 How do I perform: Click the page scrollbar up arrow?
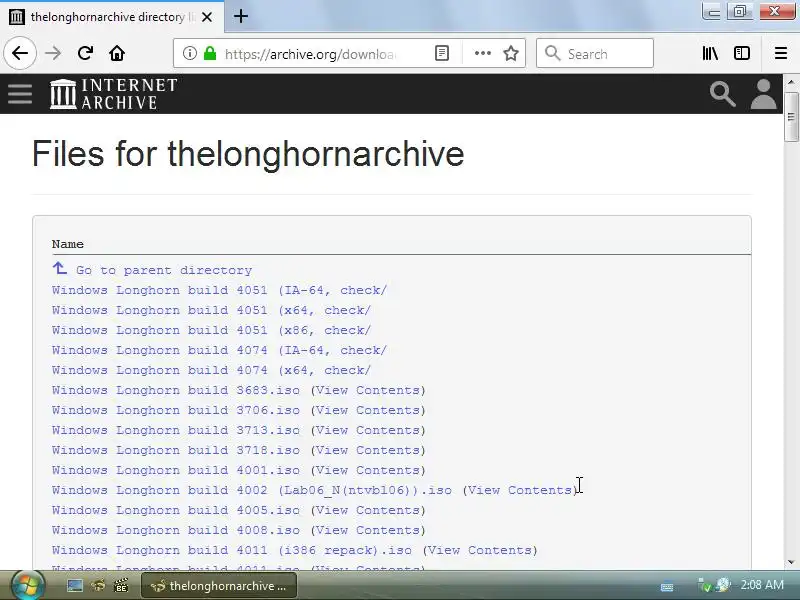pos(791,82)
